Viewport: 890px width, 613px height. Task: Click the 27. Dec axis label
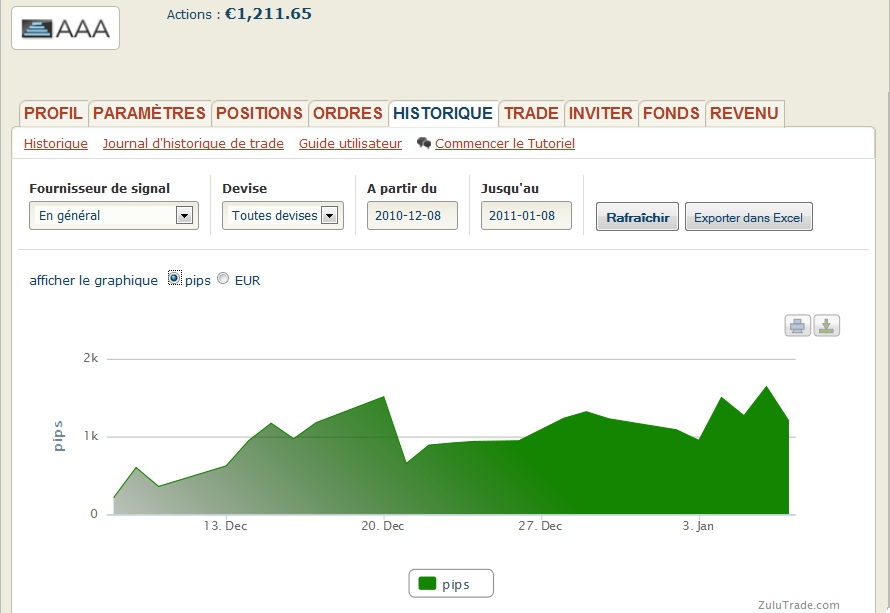[540, 526]
